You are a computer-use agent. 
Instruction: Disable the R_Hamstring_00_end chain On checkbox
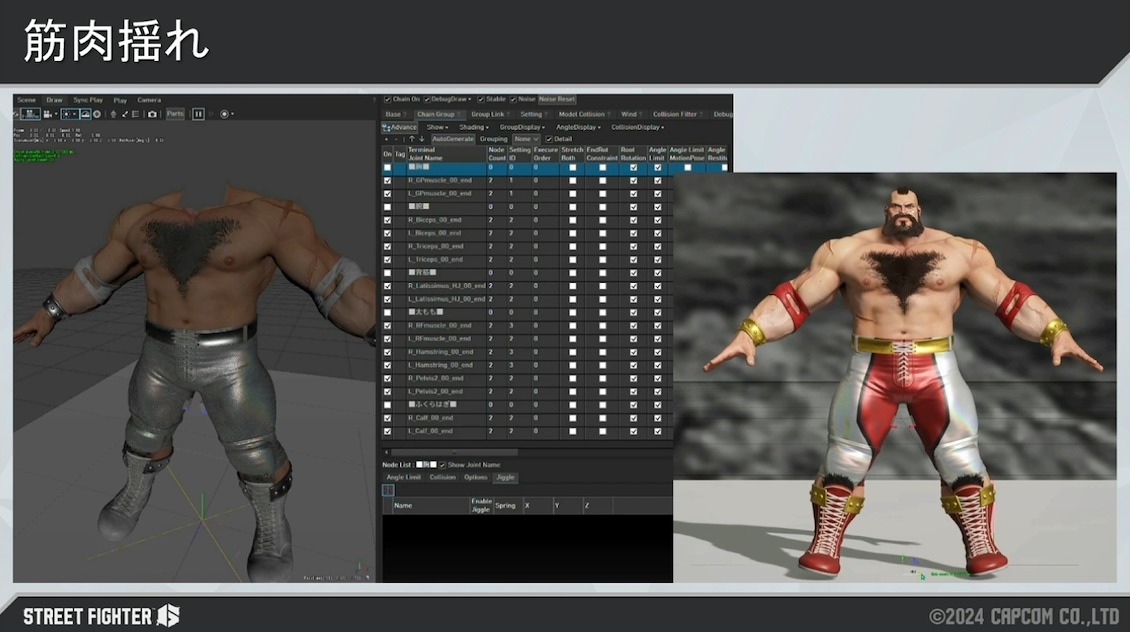coord(388,352)
